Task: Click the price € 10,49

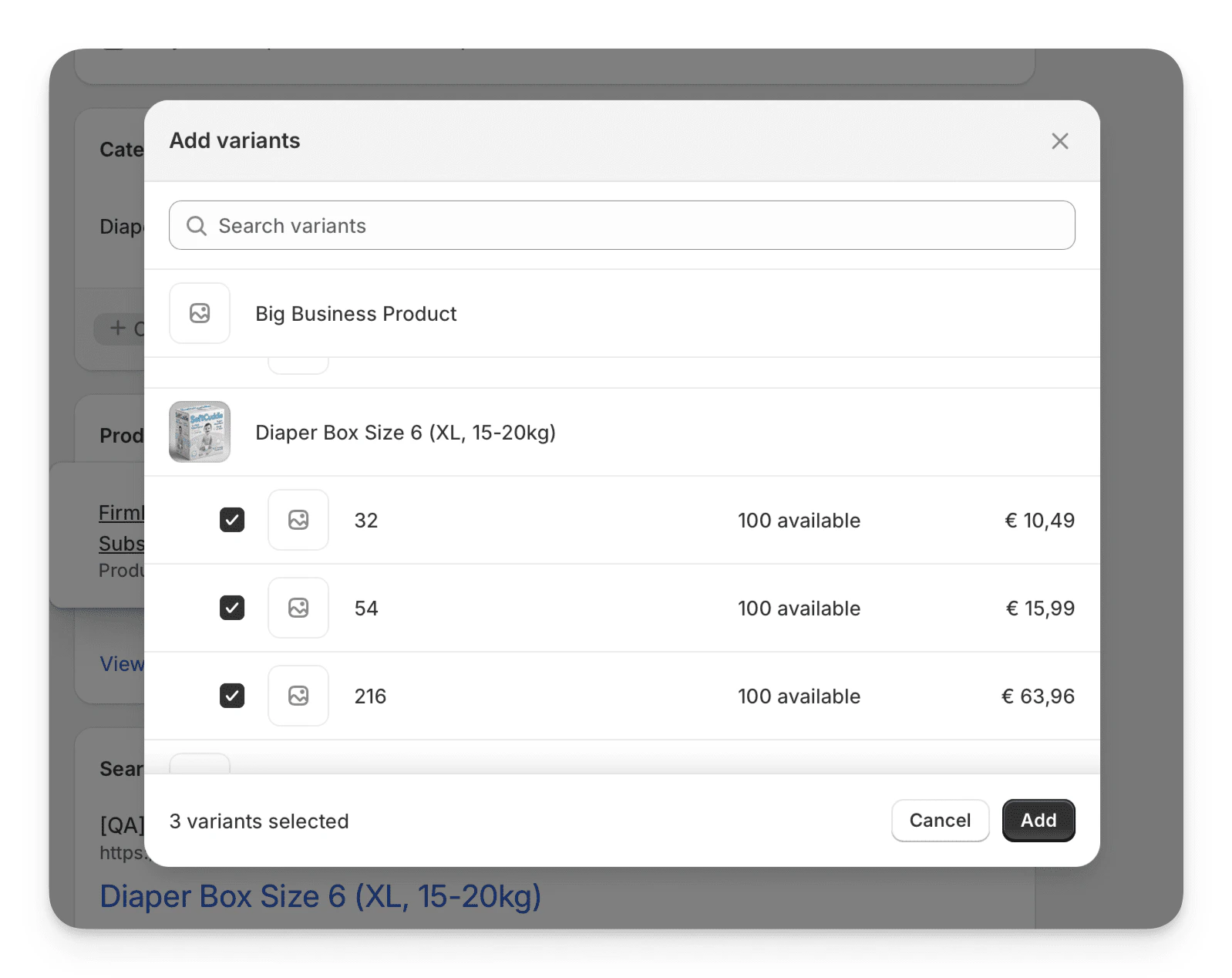Action: point(1039,521)
